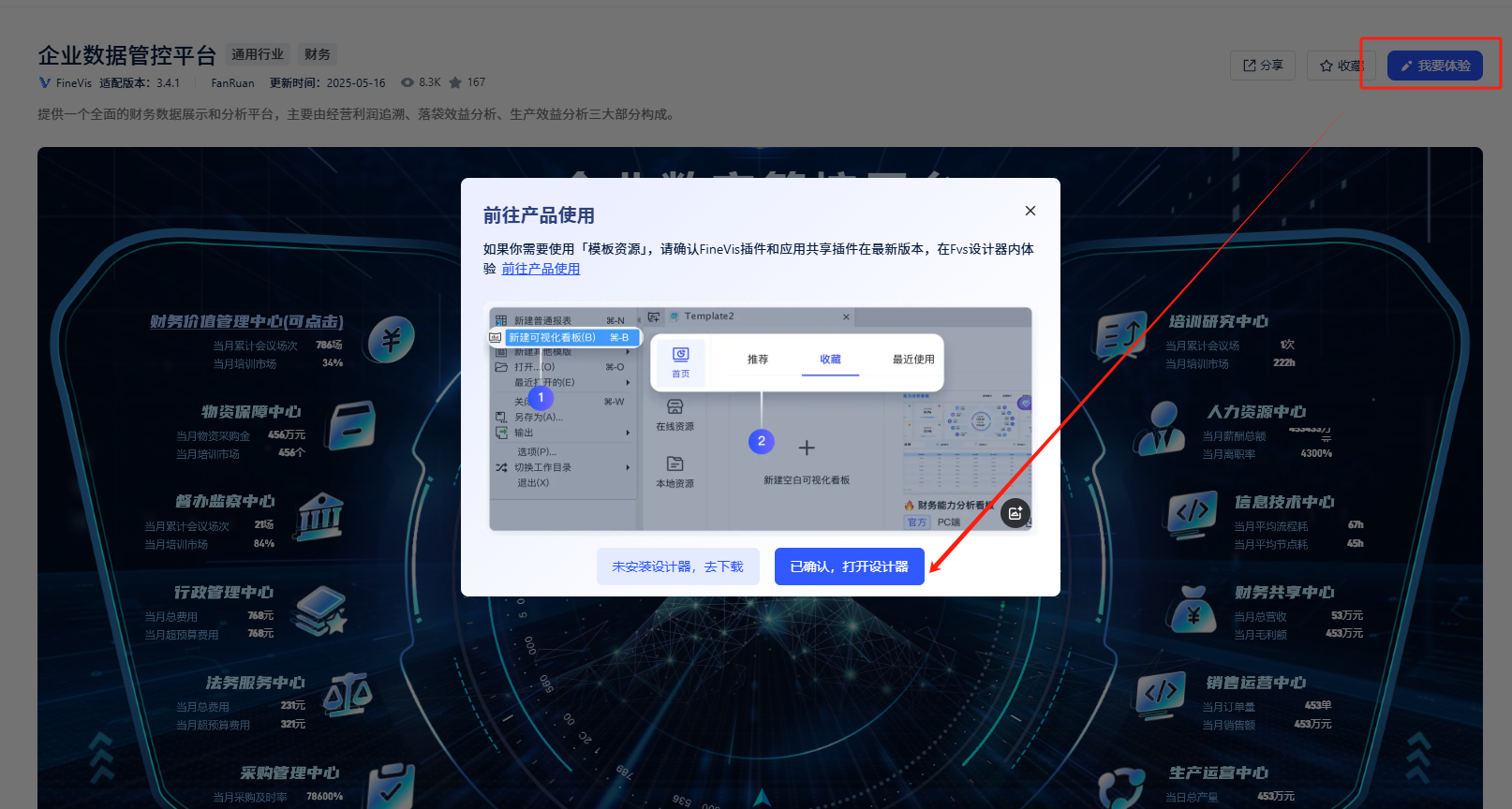Click the 我要体验 button
This screenshot has height=809, width=1512.
pos(1434,66)
